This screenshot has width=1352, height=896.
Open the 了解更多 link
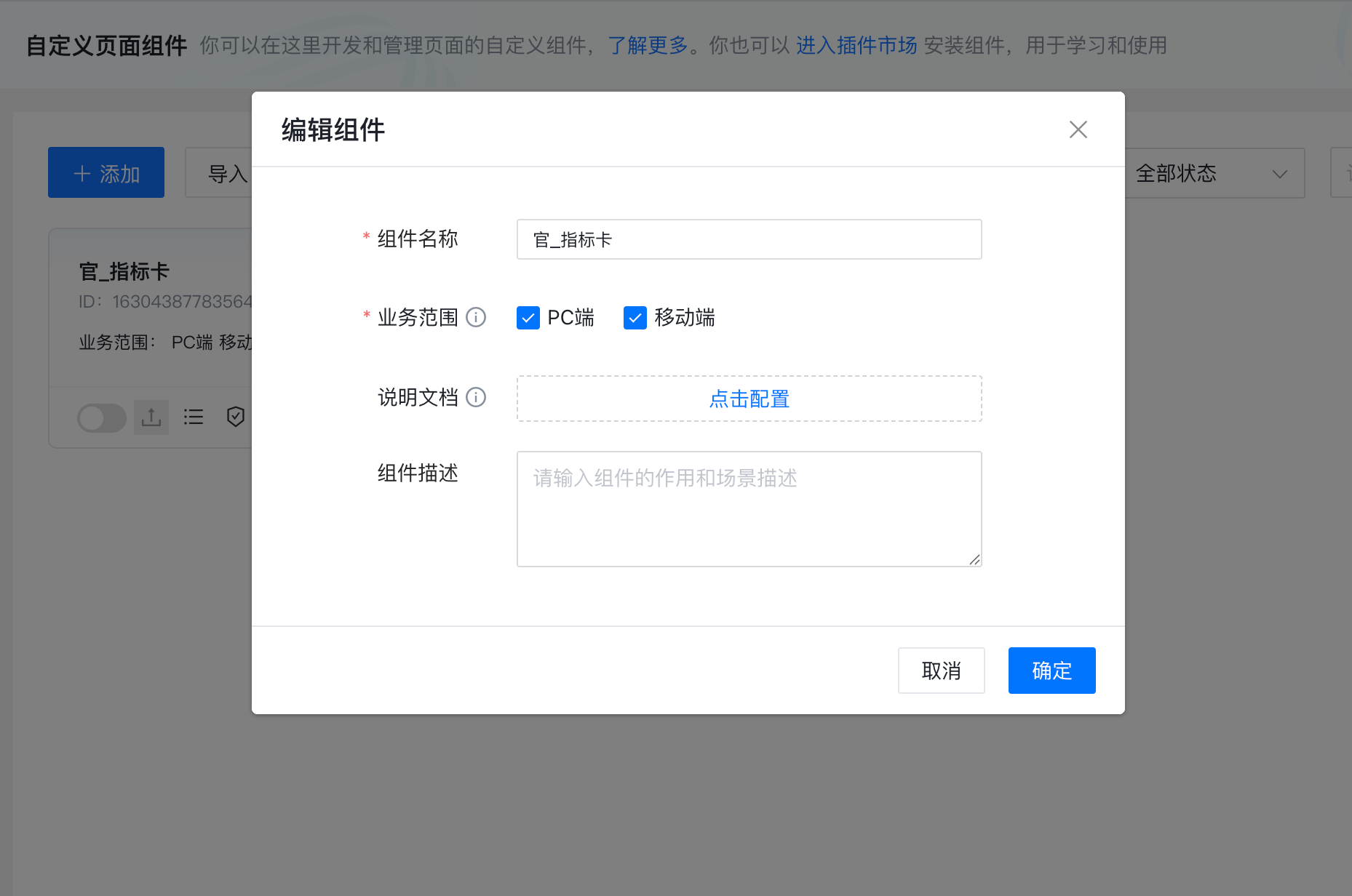[648, 46]
